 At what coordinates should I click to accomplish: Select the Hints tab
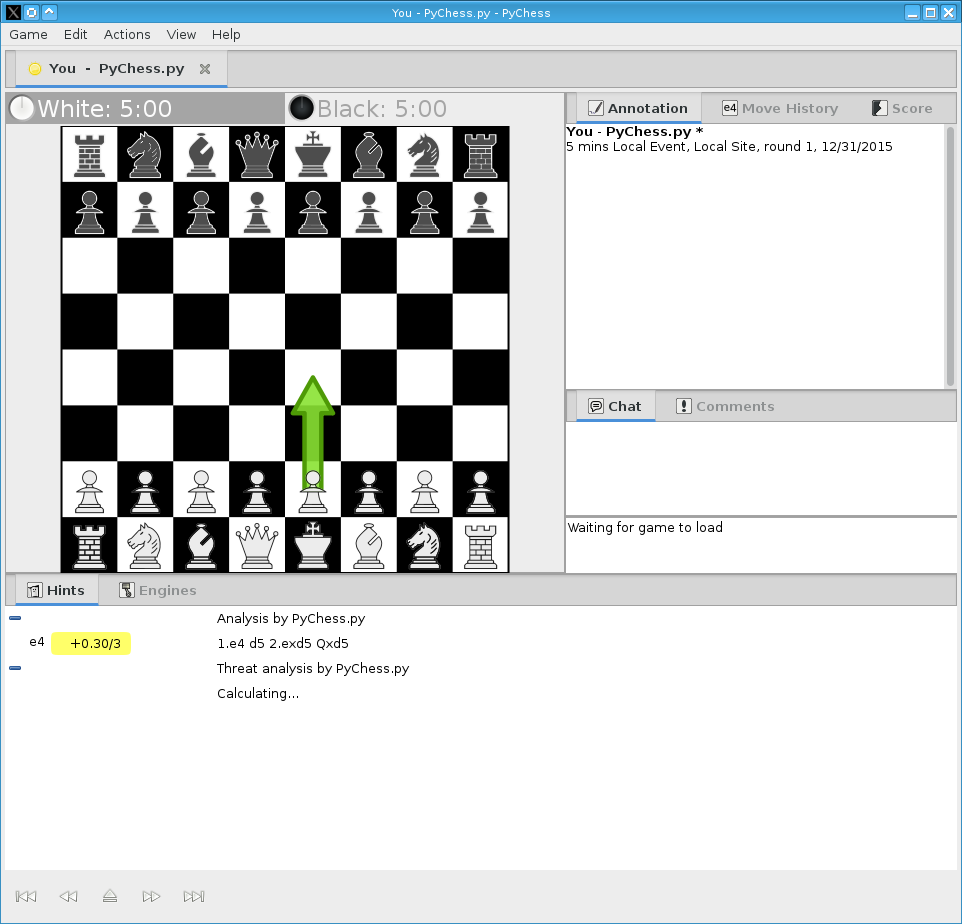tap(56, 590)
